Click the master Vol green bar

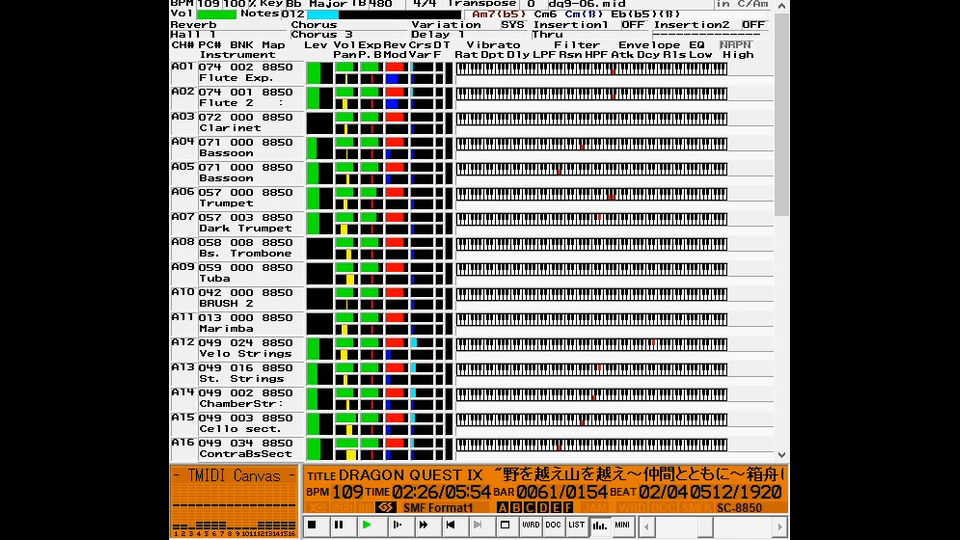click(x=216, y=14)
